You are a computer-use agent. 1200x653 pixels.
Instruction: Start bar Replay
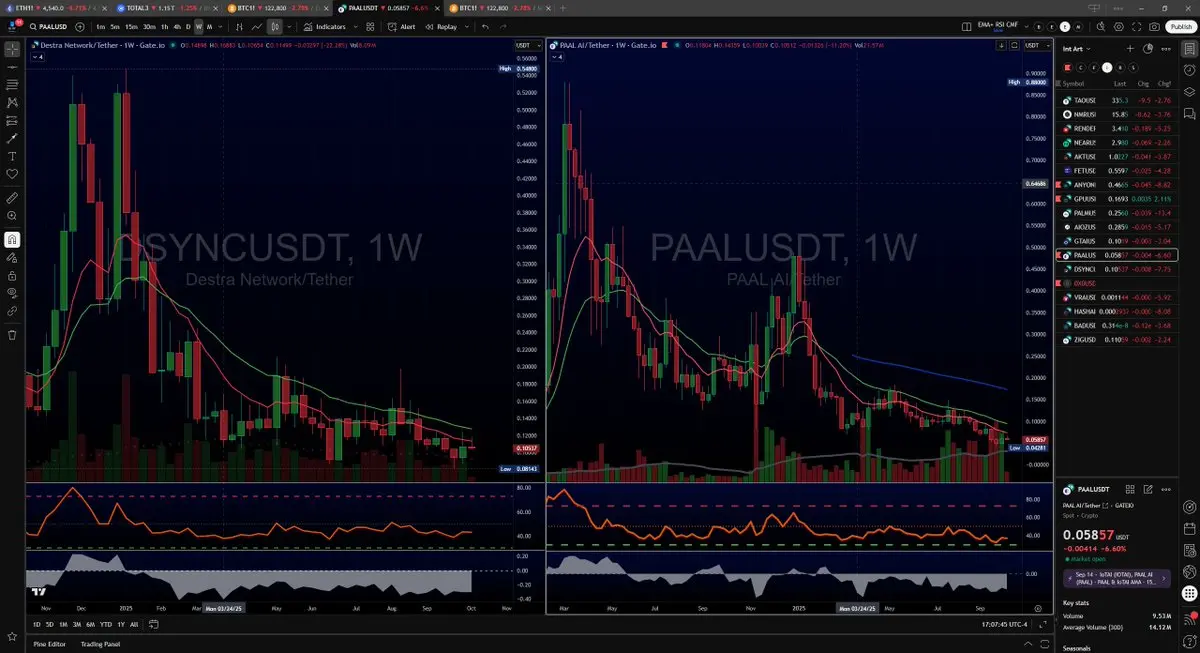click(441, 26)
